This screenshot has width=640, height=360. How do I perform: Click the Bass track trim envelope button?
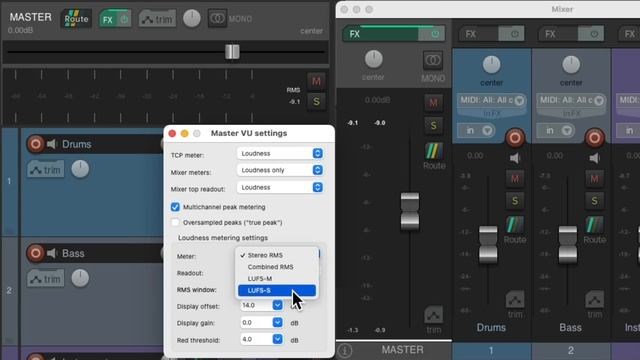46,279
